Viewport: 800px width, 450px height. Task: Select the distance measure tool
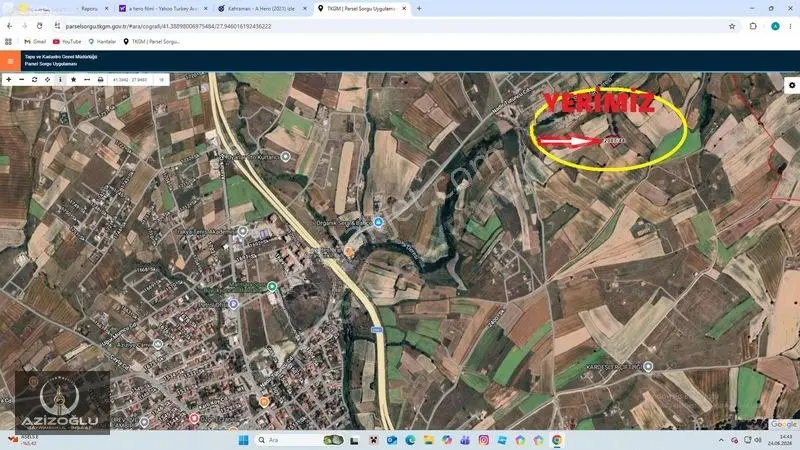point(87,80)
